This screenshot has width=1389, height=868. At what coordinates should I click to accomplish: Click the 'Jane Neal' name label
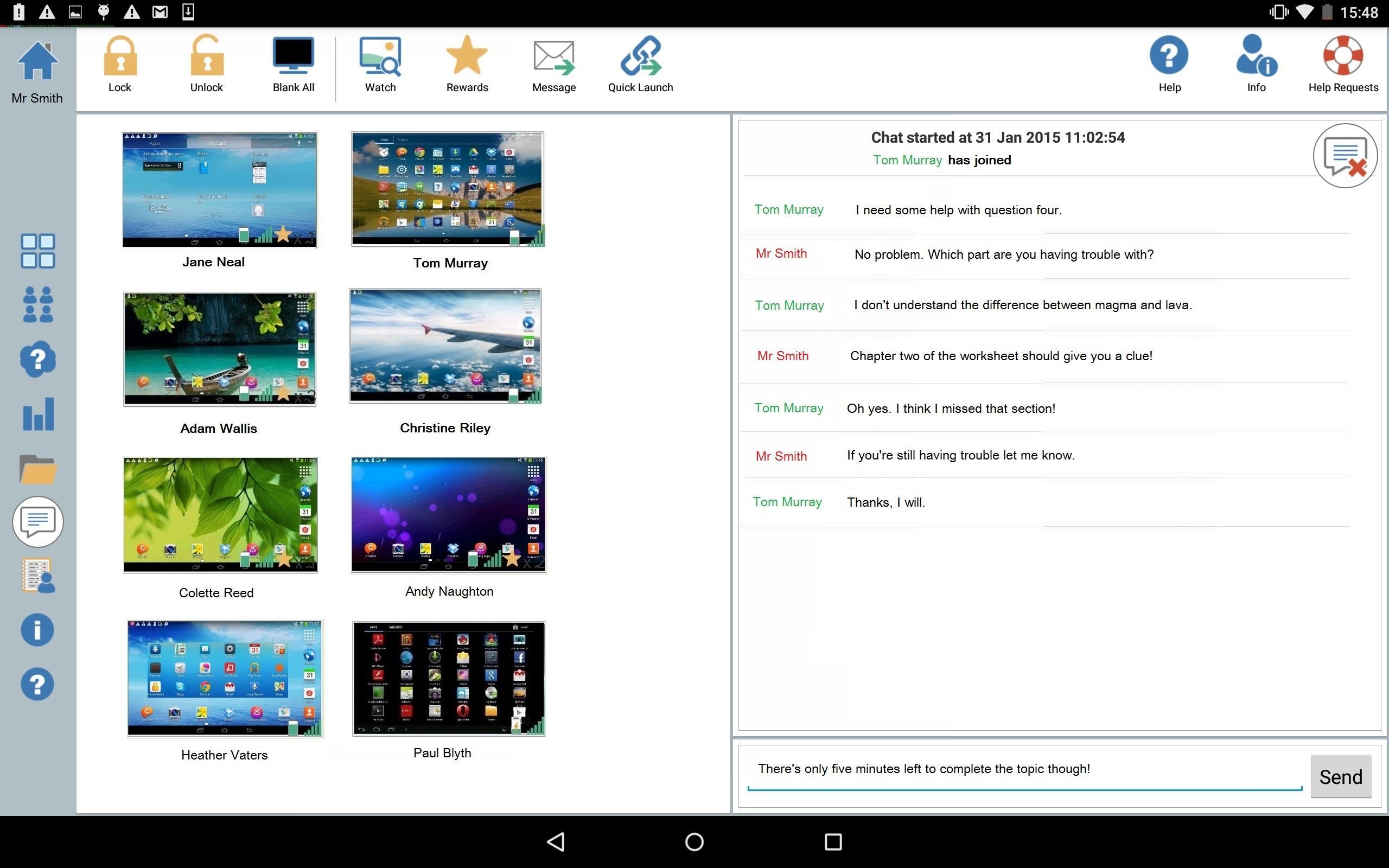click(214, 262)
